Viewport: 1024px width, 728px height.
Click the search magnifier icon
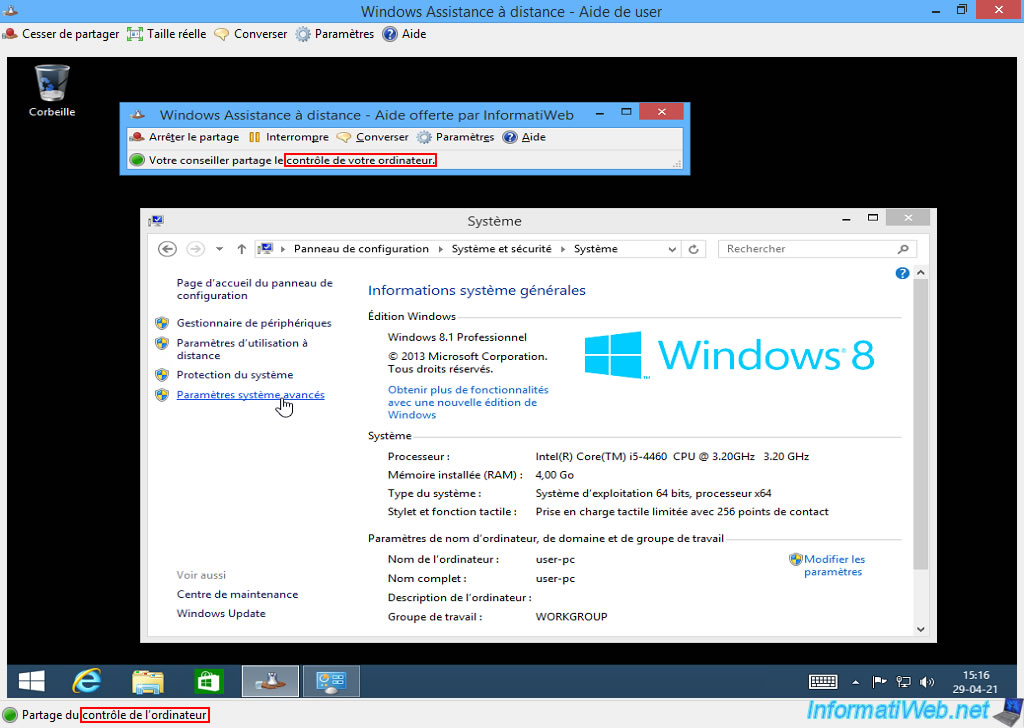tap(903, 249)
